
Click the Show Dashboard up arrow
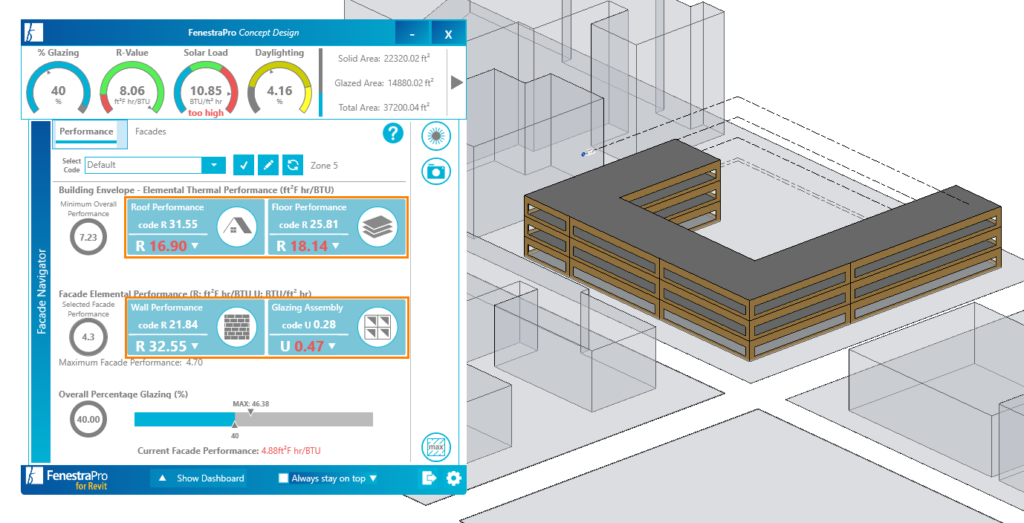click(x=163, y=478)
